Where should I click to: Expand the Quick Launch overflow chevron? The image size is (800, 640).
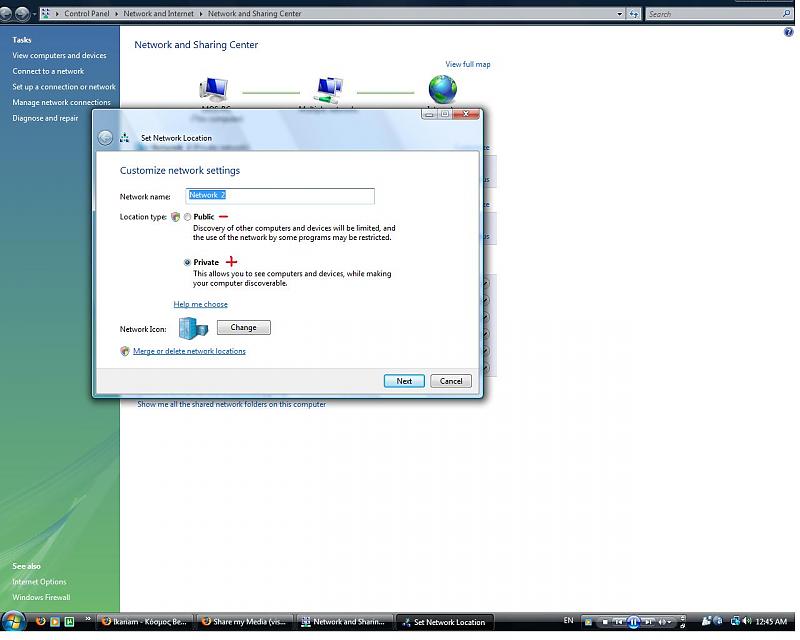tap(88, 619)
